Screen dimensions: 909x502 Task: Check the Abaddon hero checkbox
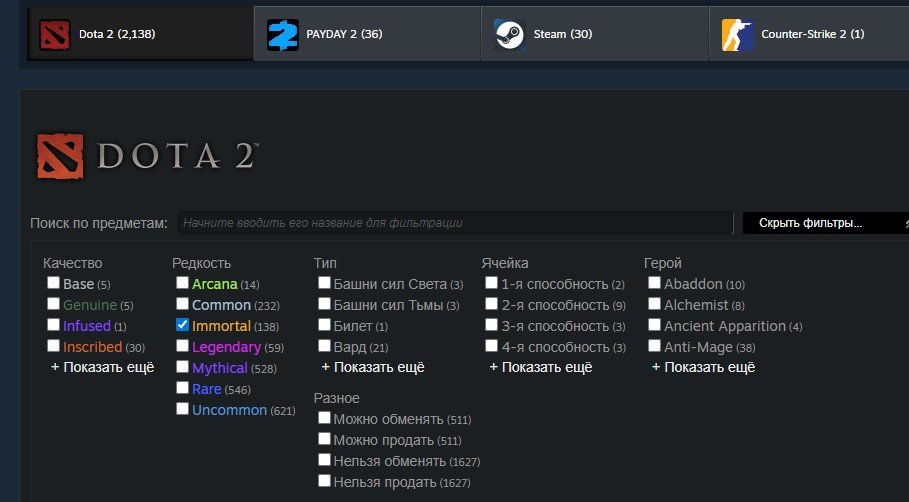654,283
